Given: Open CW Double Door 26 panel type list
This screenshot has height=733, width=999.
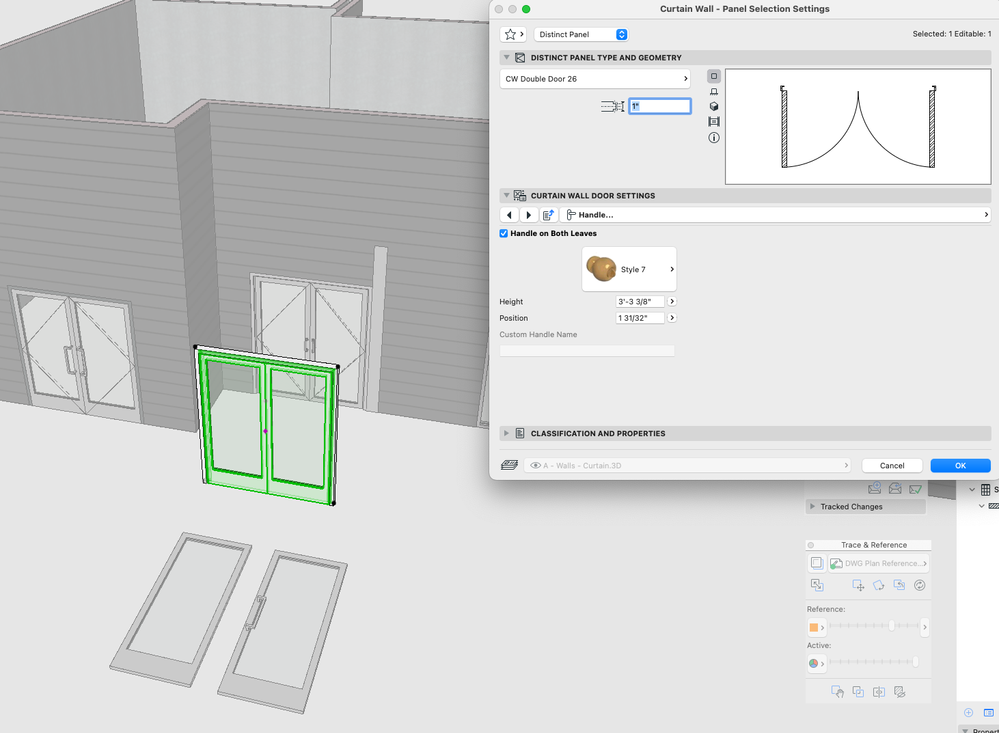Looking at the screenshot, I should point(596,78).
